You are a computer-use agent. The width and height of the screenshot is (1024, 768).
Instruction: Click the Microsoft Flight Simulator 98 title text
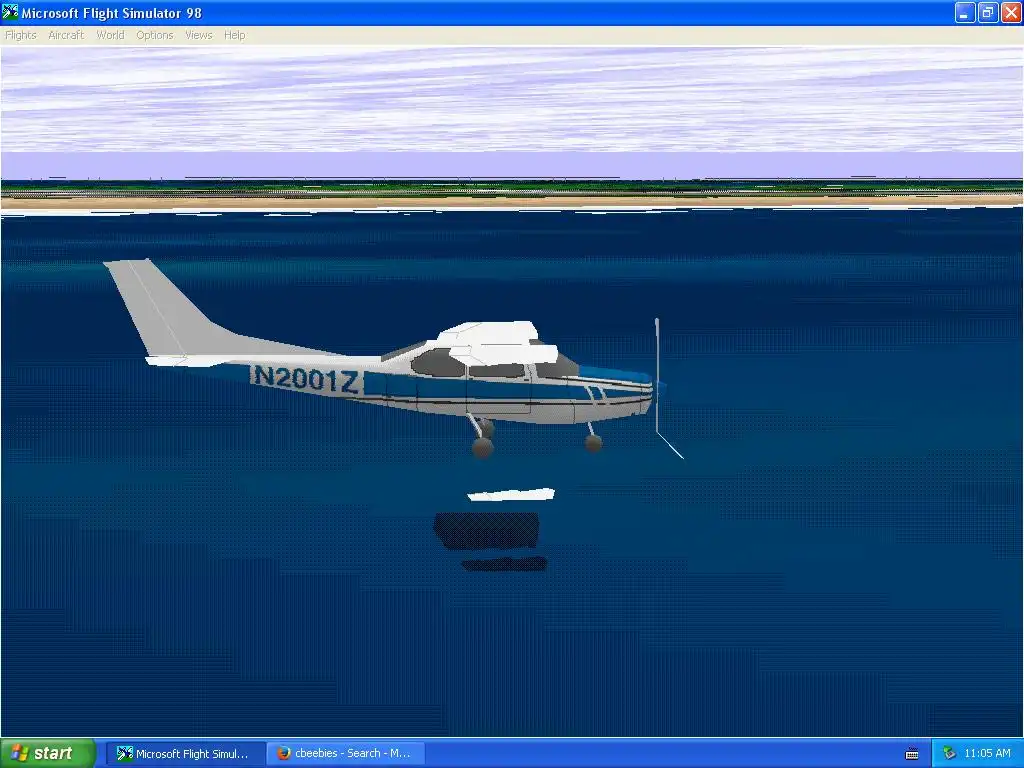point(112,13)
